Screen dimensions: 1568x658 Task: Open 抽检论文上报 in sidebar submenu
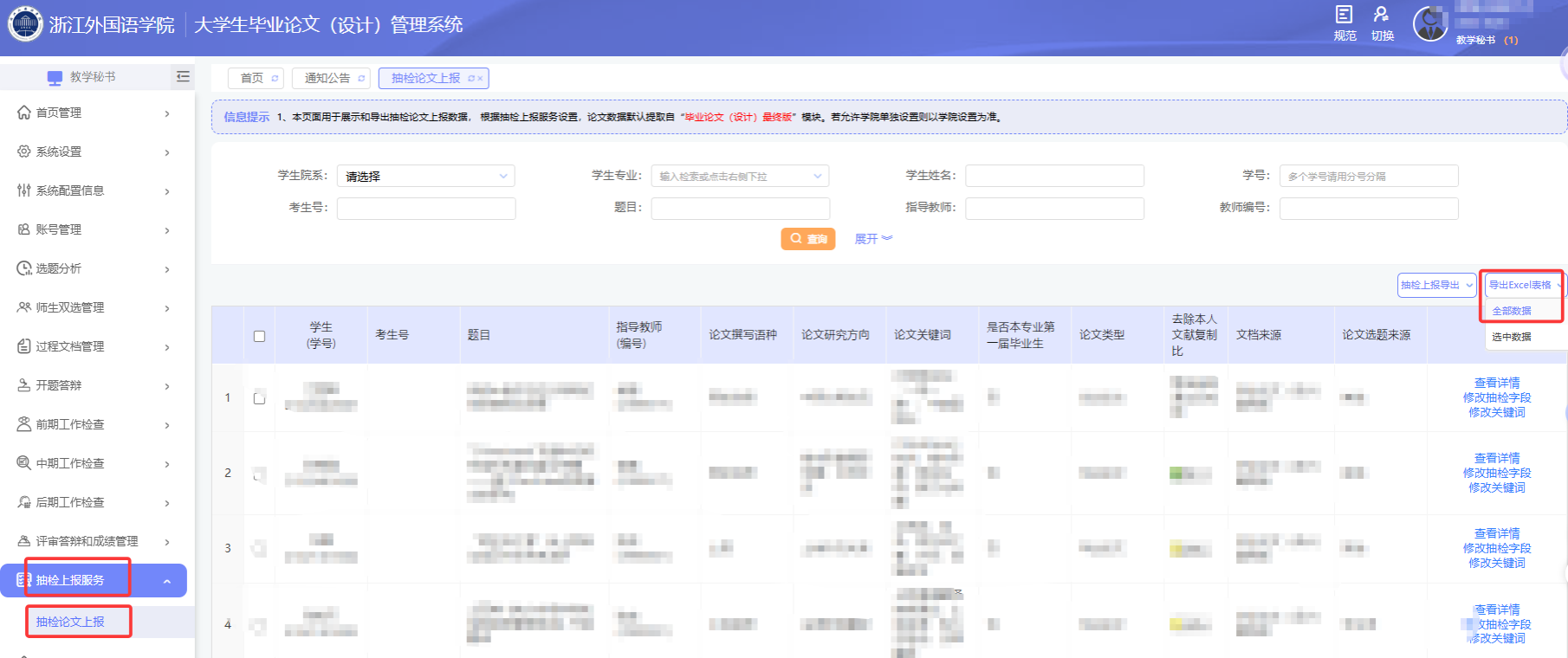pyautogui.click(x=70, y=622)
